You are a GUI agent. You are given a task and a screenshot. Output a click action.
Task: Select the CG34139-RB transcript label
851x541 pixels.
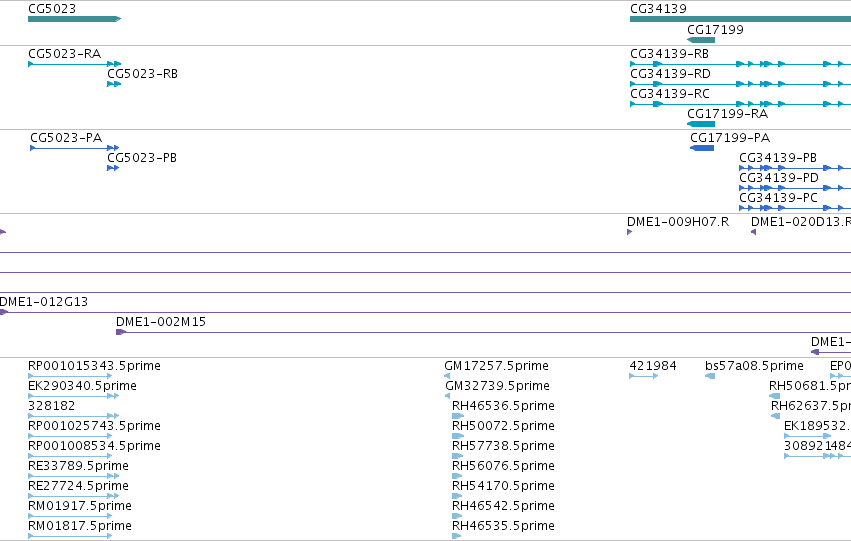point(669,54)
